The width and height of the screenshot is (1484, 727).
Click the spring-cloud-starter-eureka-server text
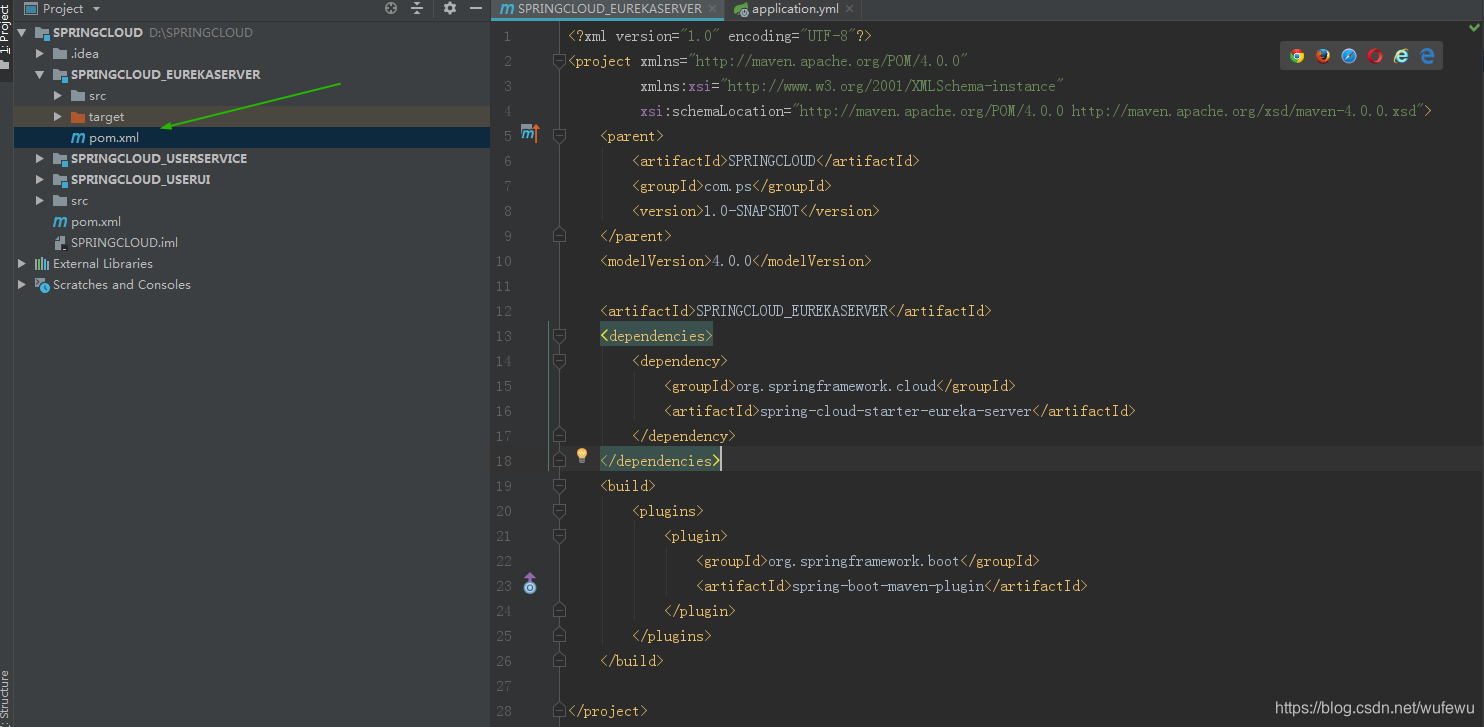[895, 411]
